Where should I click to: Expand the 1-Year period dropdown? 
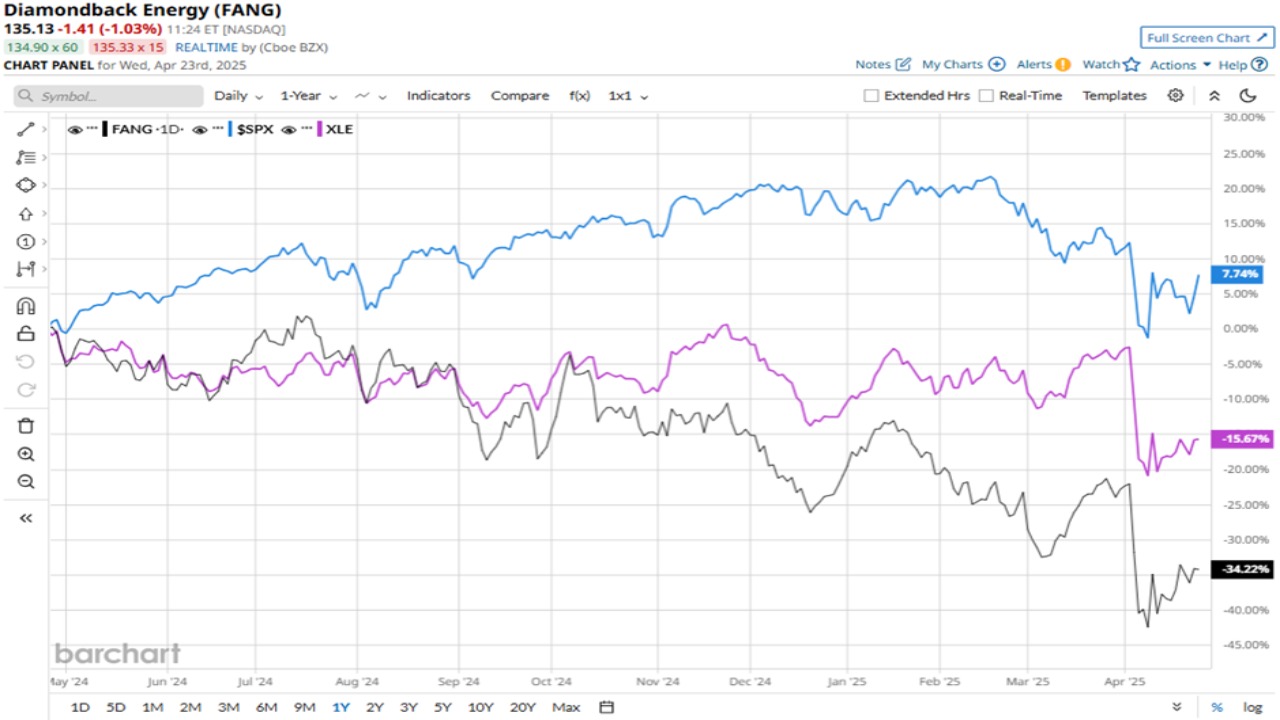pos(307,96)
